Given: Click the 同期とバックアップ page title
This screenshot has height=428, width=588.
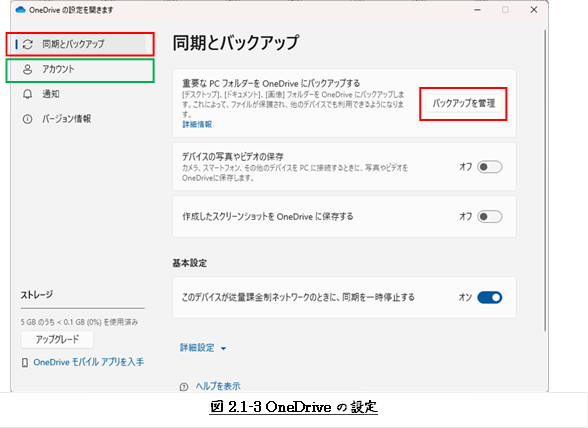Looking at the screenshot, I should [236, 42].
